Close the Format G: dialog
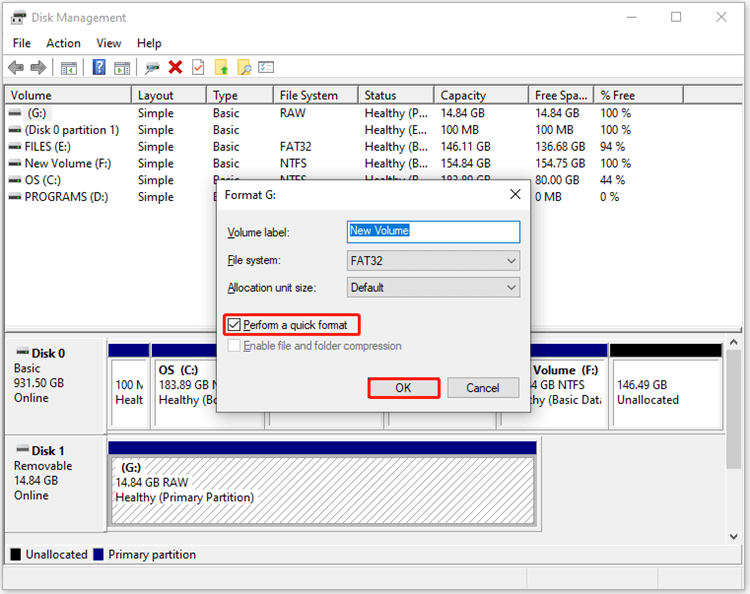 [515, 194]
